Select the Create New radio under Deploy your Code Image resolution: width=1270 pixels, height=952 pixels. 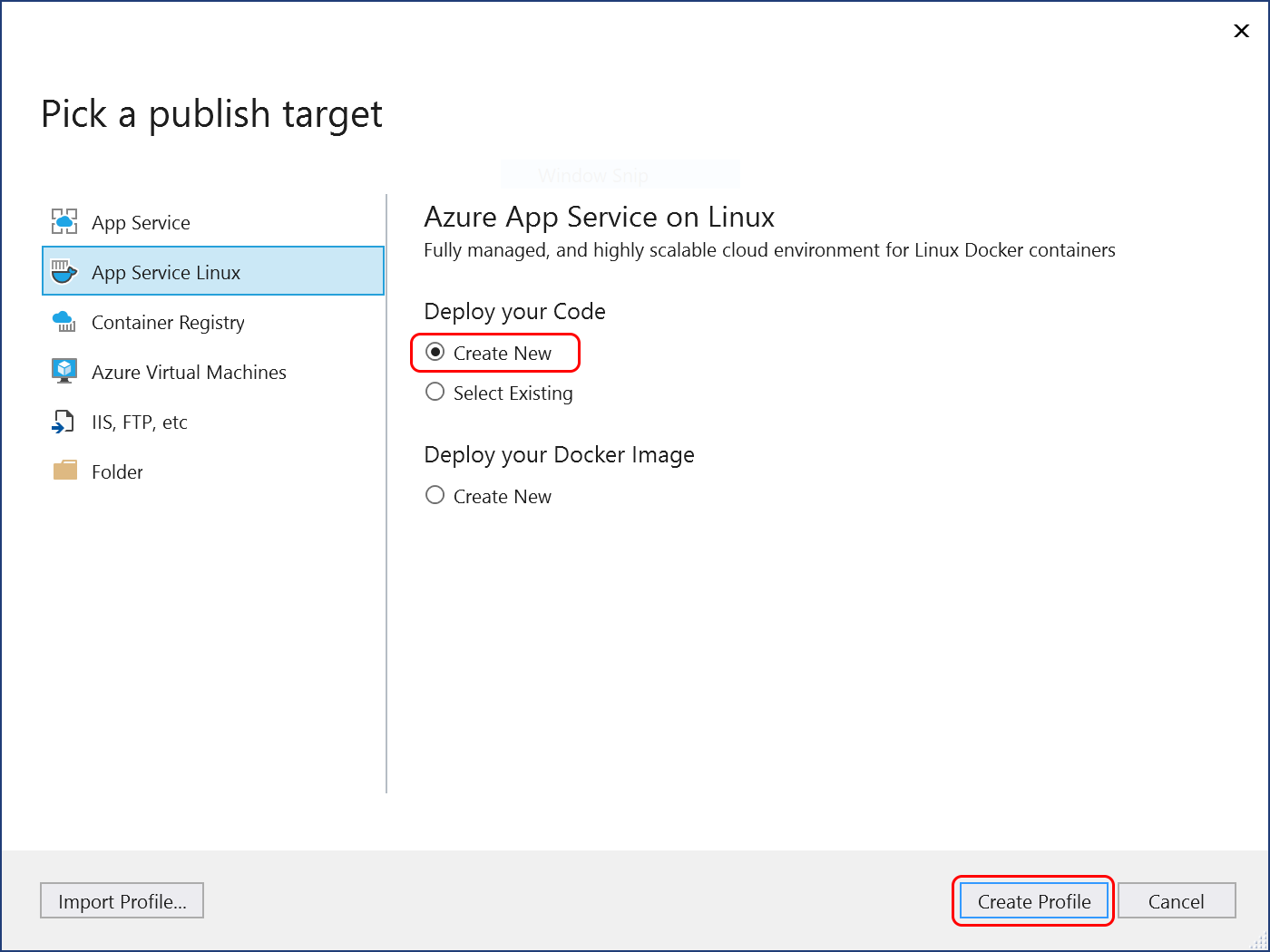click(x=435, y=353)
